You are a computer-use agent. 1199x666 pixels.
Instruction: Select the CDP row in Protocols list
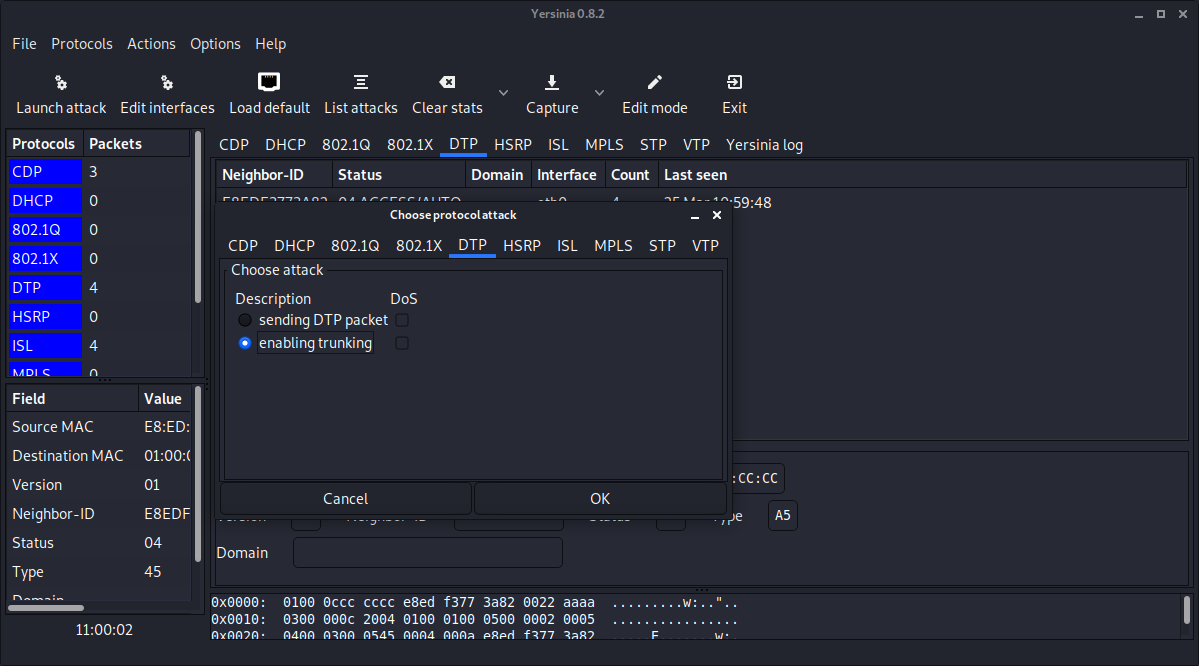(99, 171)
